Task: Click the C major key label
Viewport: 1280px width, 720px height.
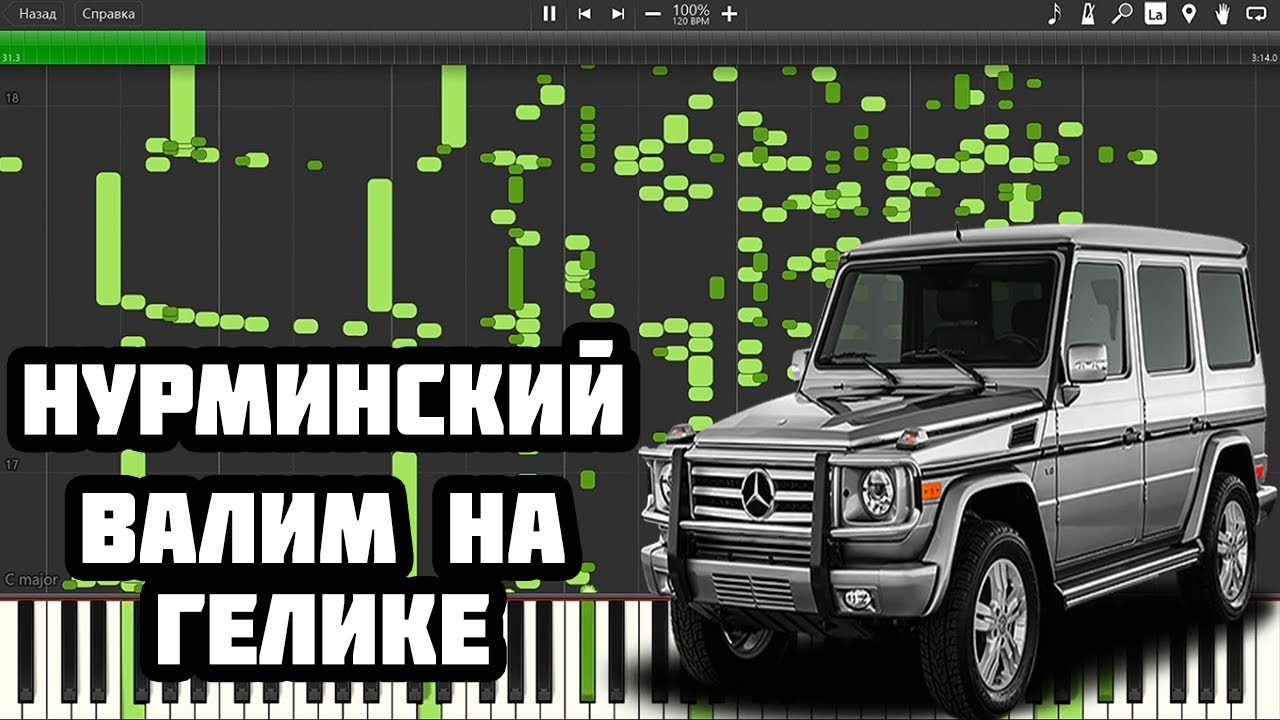Action: coord(29,580)
